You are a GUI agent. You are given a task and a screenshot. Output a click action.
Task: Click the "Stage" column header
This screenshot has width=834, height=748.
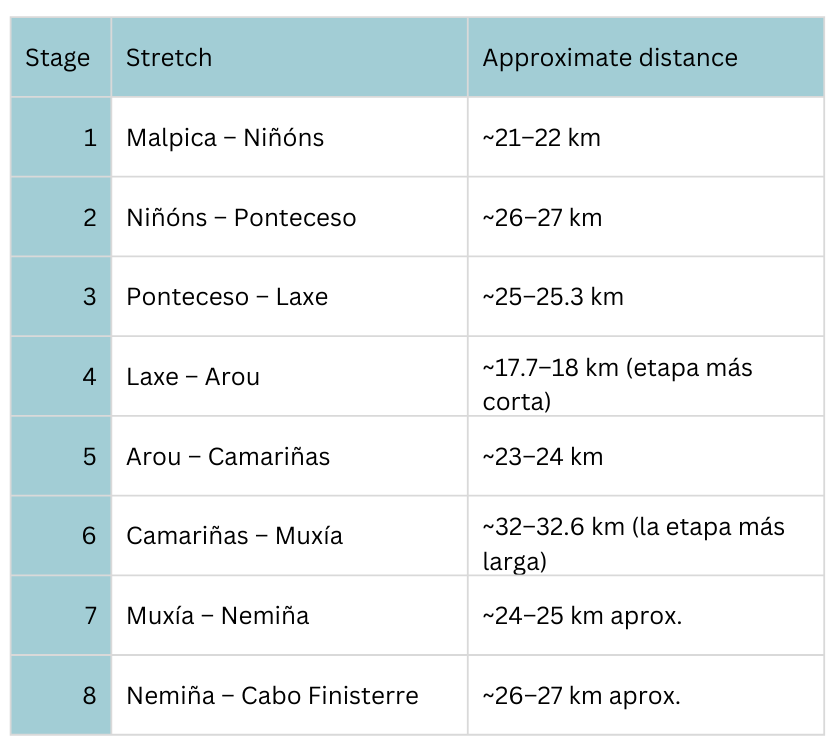coord(58,58)
